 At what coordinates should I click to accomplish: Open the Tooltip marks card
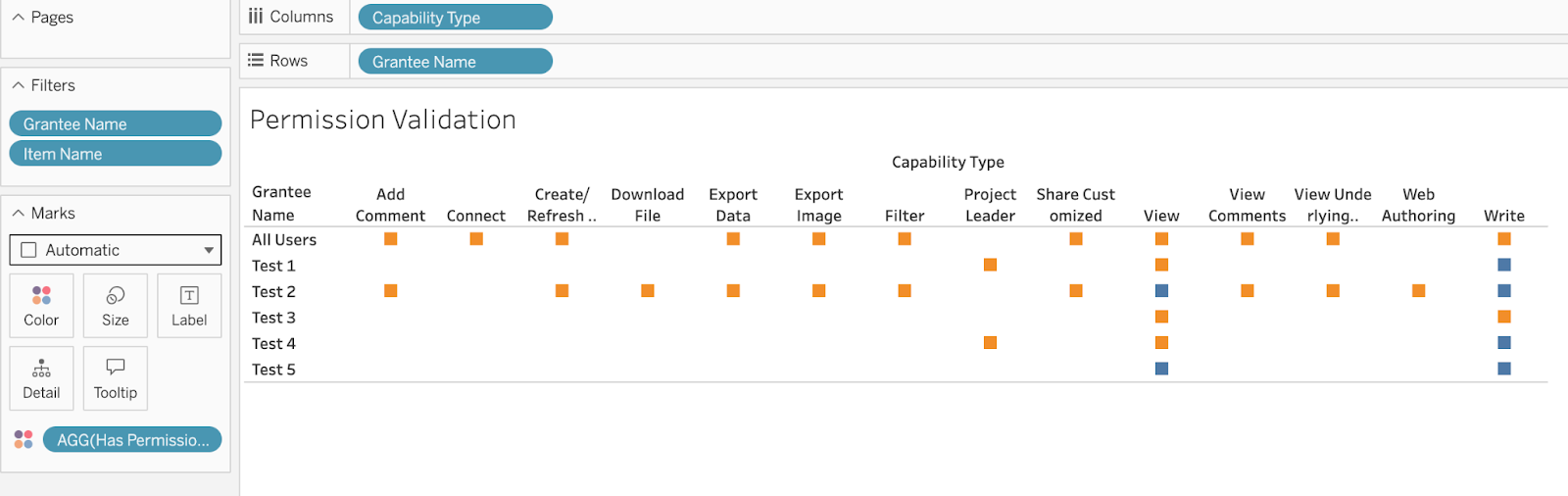point(115,377)
